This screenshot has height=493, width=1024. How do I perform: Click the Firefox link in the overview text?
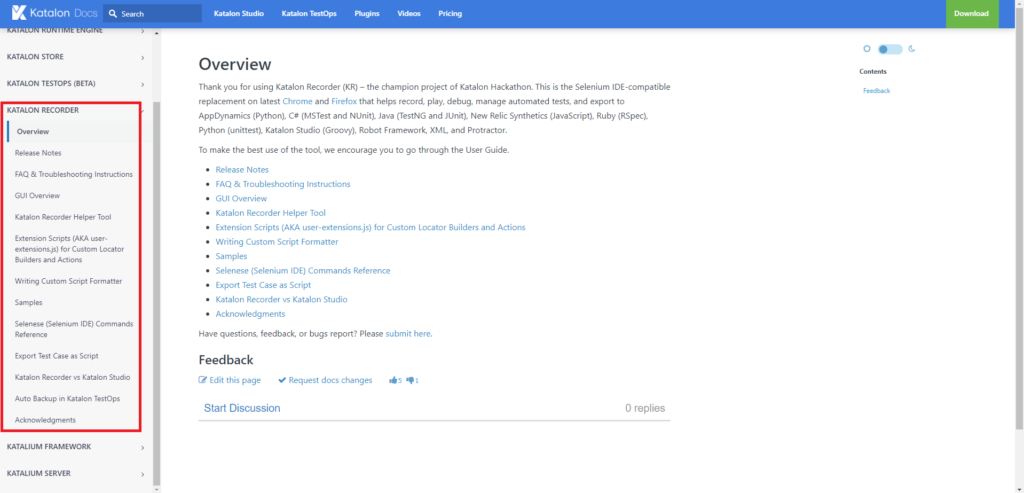coord(344,101)
